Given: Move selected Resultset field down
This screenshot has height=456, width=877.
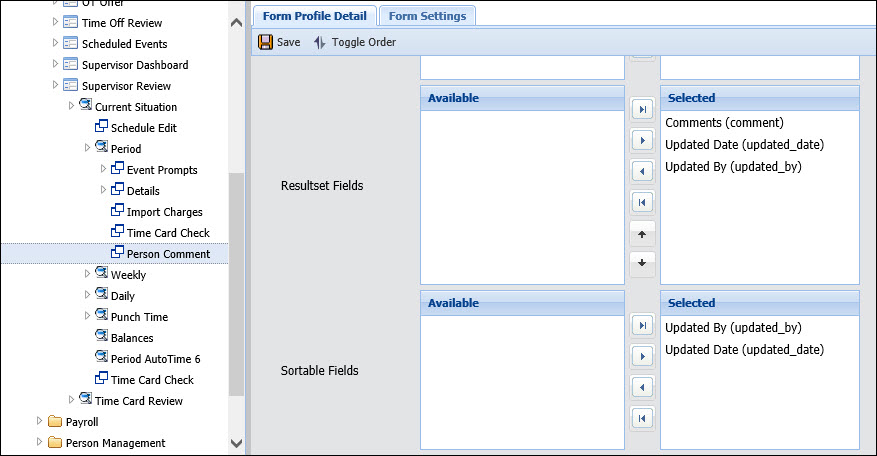Looking at the screenshot, I should (x=643, y=265).
